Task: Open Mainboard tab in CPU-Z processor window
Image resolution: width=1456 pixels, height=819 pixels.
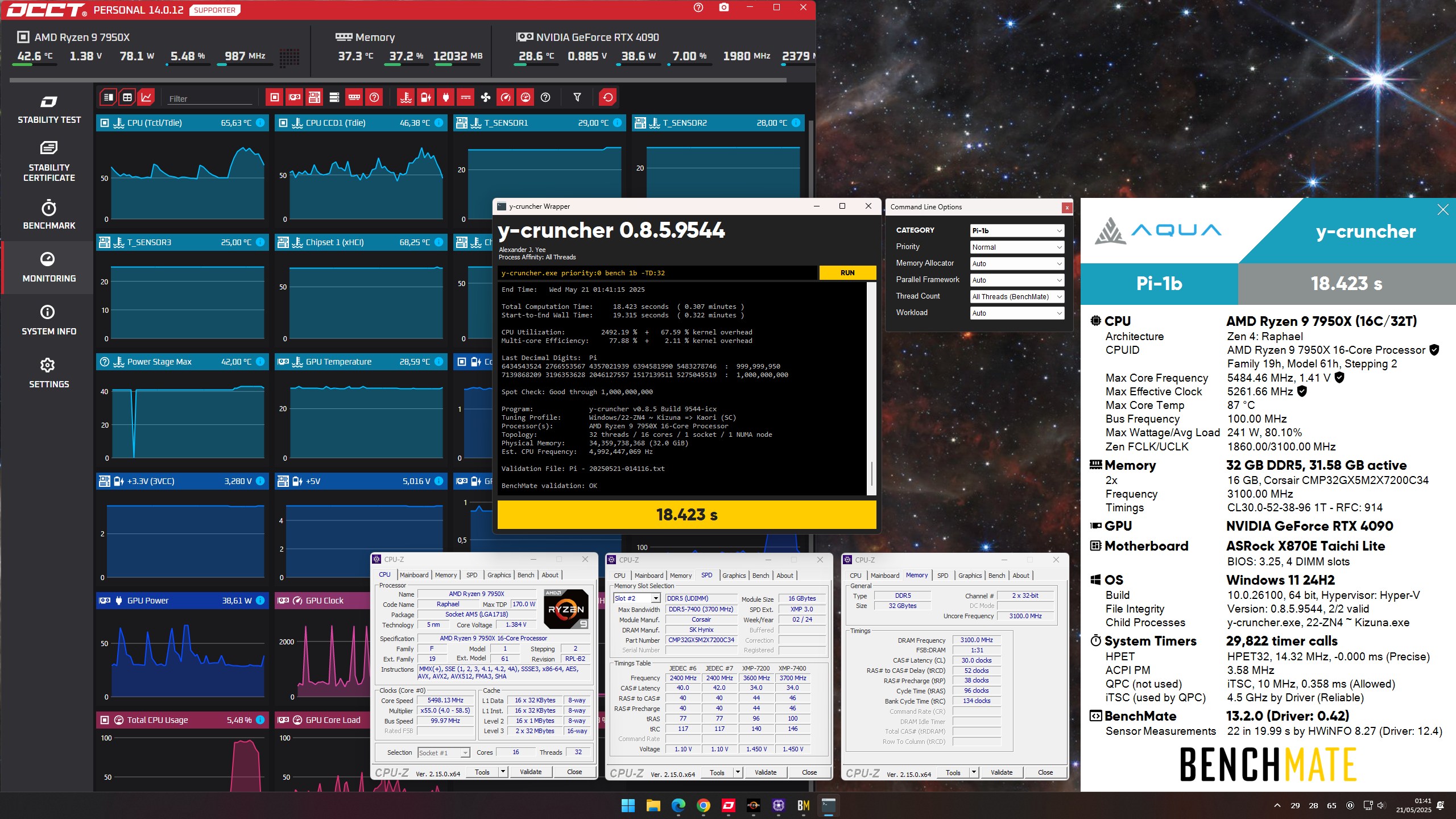Action: [x=414, y=575]
